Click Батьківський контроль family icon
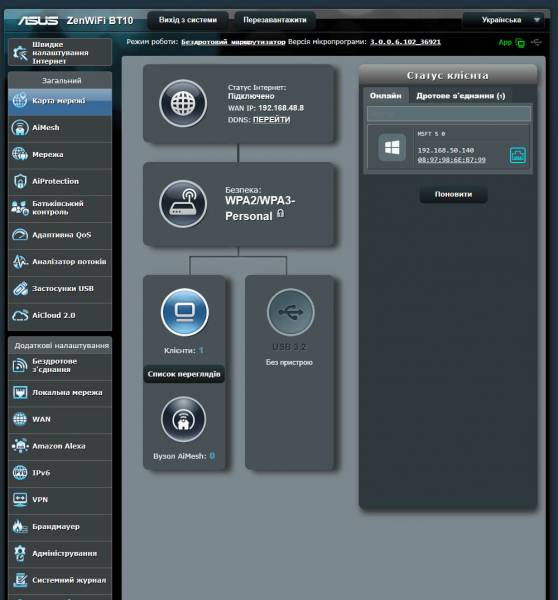Image resolution: width=558 pixels, height=600 pixels. (x=20, y=208)
